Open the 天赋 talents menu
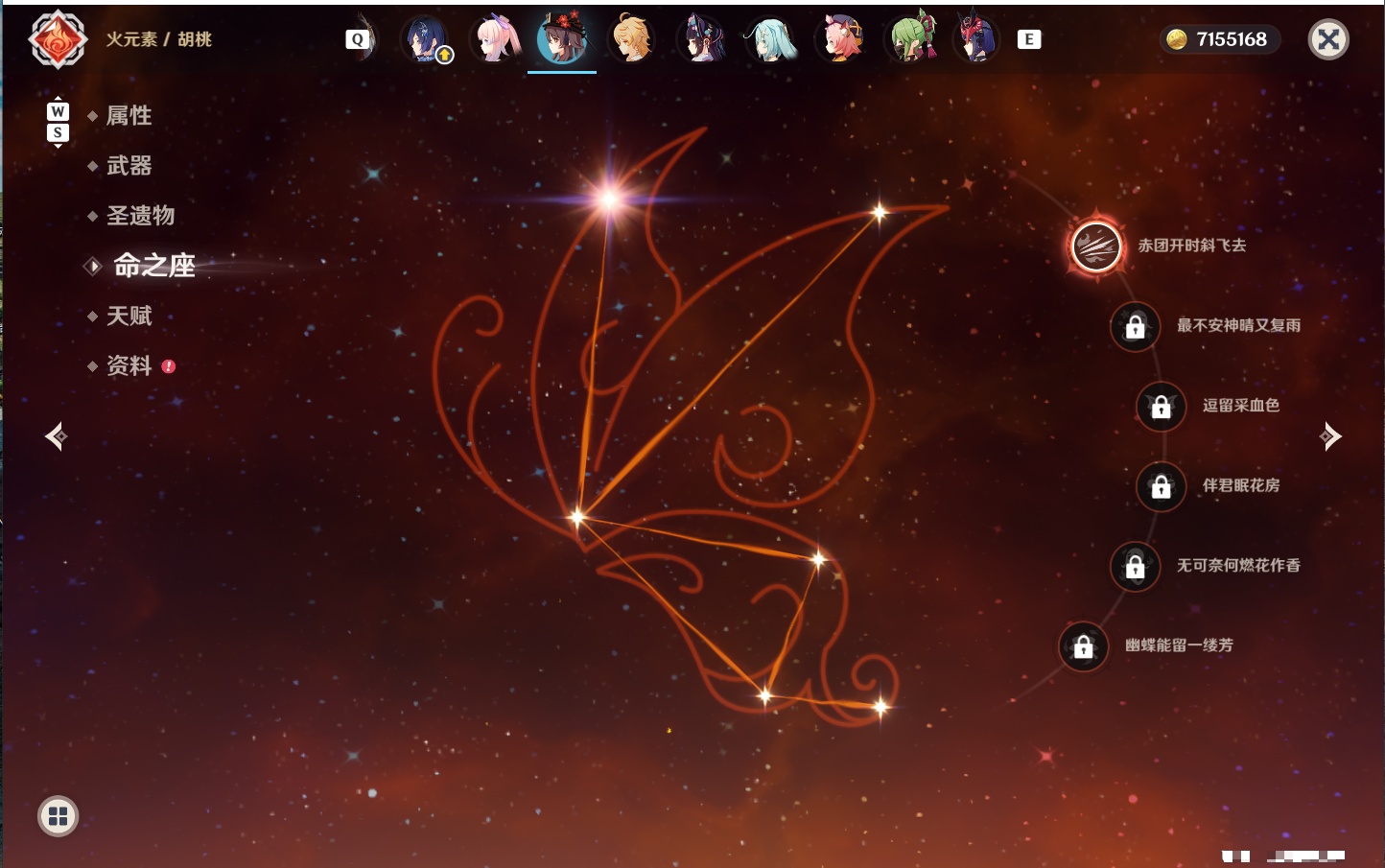The height and width of the screenshot is (868, 1385). (x=129, y=316)
